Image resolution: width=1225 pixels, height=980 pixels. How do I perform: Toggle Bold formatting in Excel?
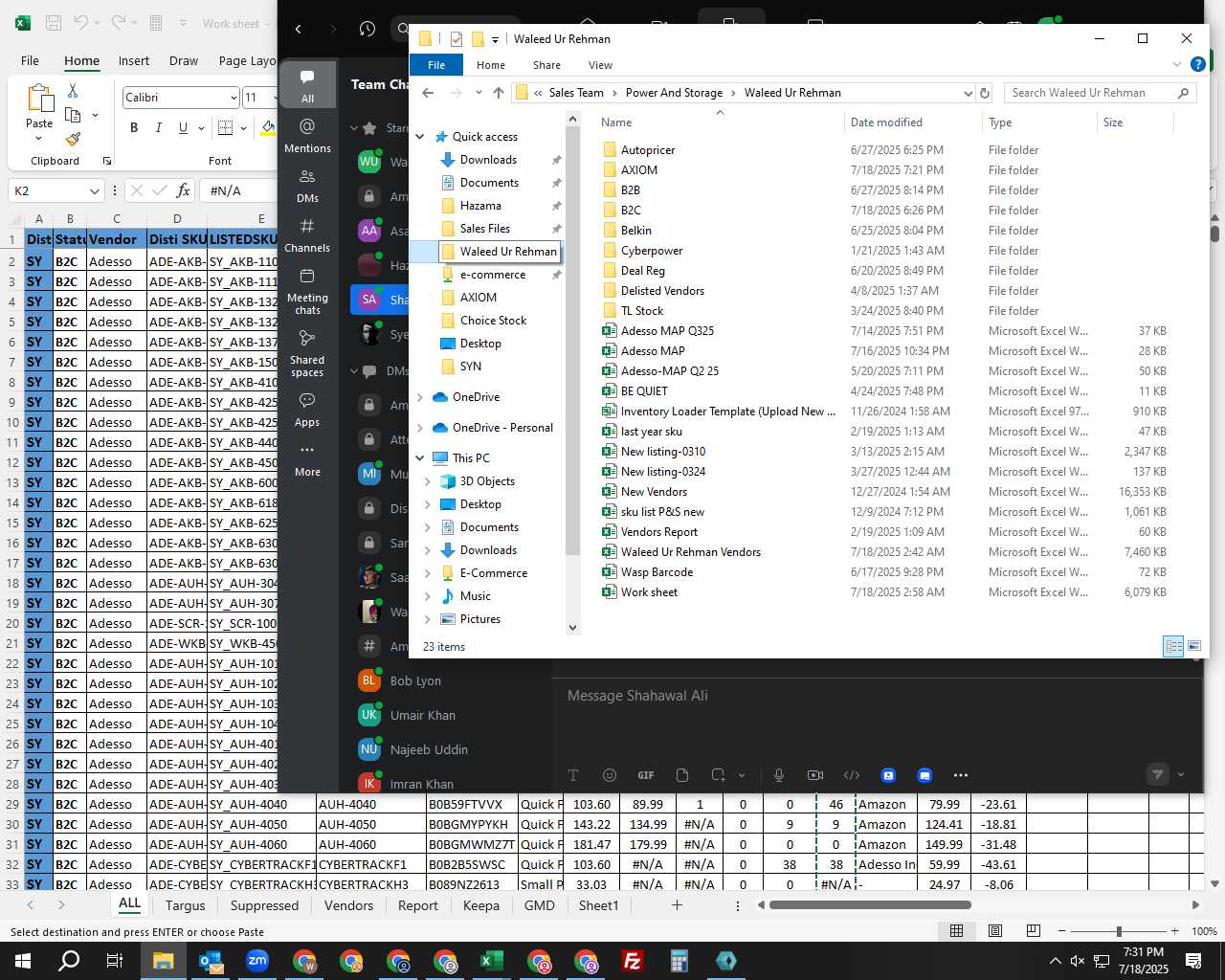[x=134, y=128]
